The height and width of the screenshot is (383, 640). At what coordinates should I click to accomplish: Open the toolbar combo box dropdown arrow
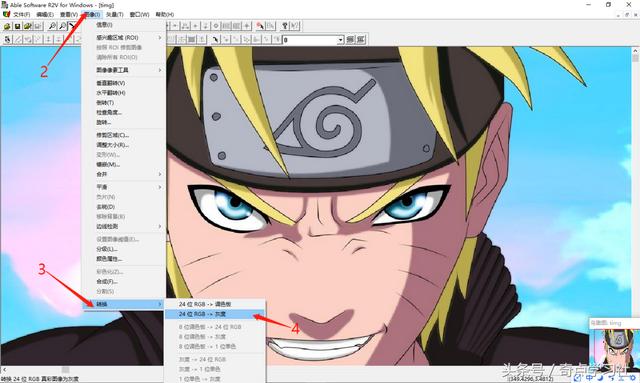point(340,40)
